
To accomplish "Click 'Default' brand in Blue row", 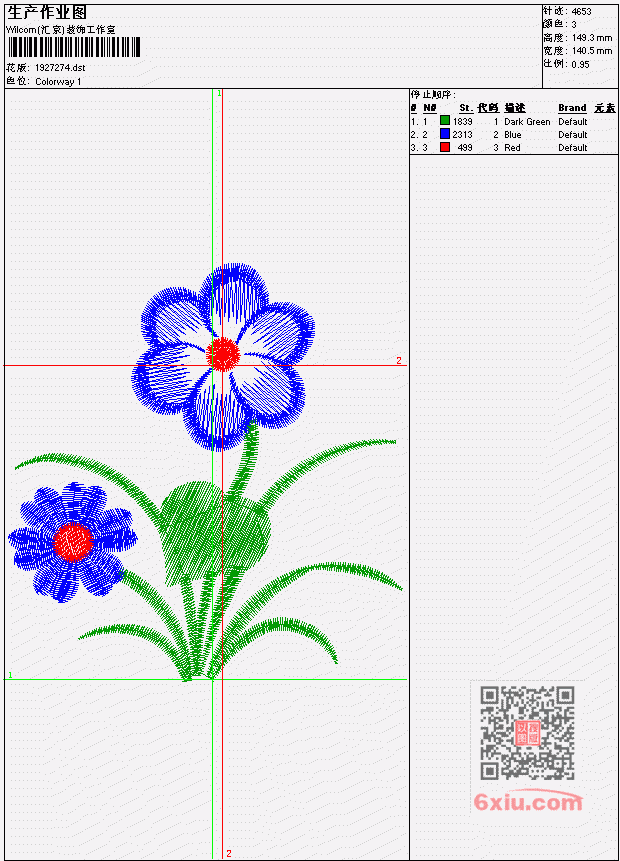I will pyautogui.click(x=573, y=135).
